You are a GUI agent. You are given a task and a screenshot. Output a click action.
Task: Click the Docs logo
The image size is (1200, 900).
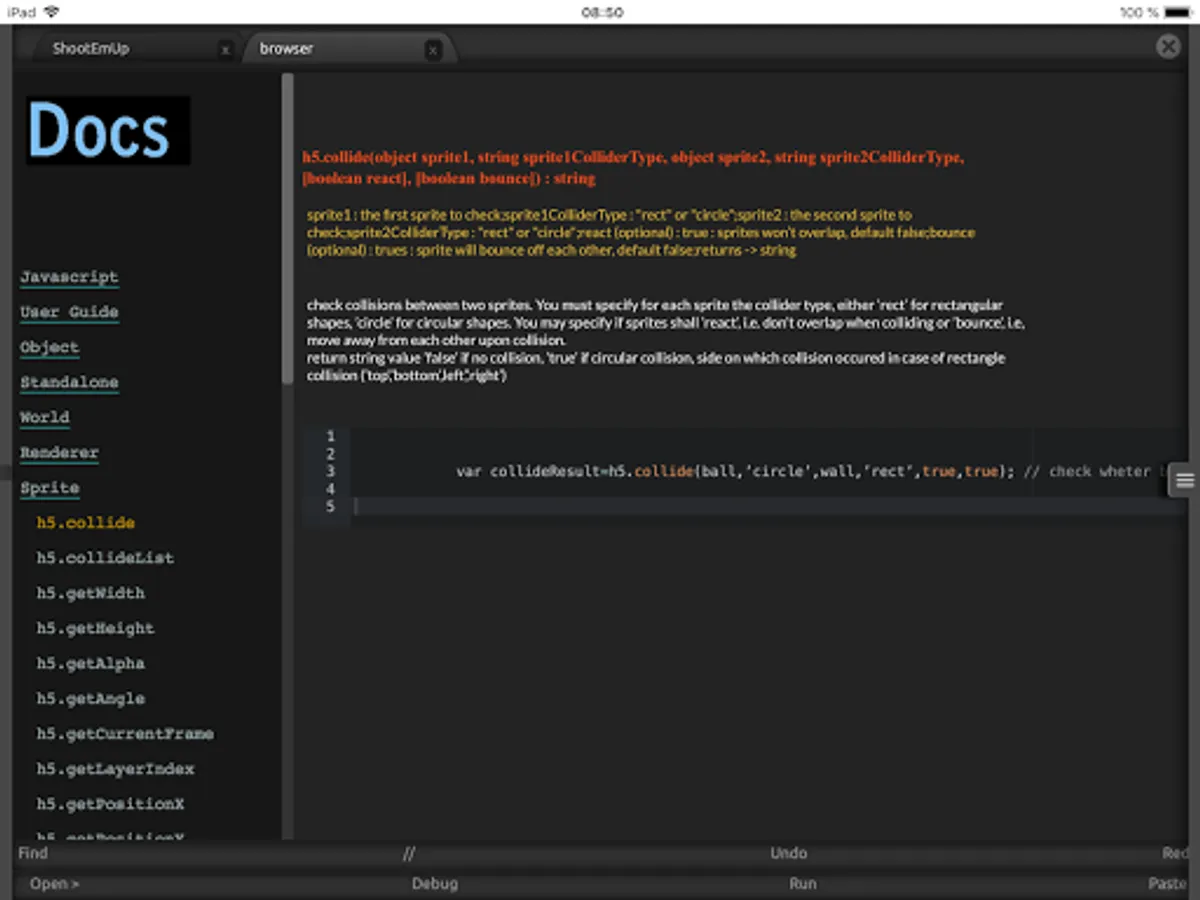(x=107, y=130)
